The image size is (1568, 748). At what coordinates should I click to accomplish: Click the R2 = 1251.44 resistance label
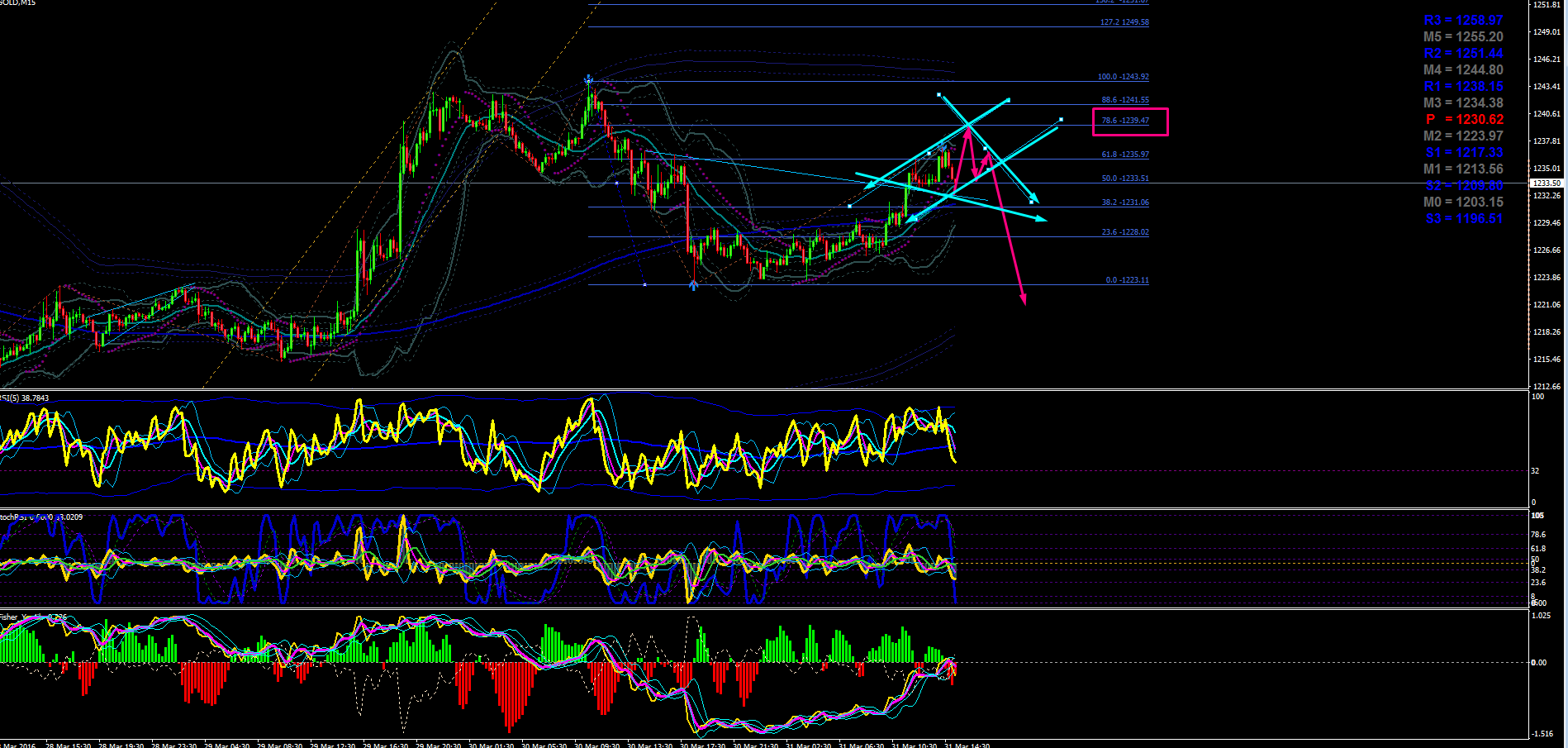click(x=1463, y=53)
